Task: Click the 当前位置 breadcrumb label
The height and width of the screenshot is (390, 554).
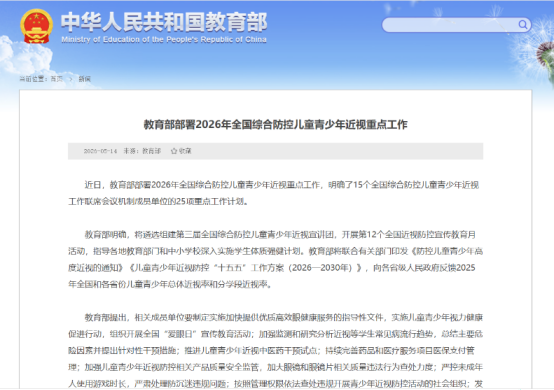Action: coord(33,79)
